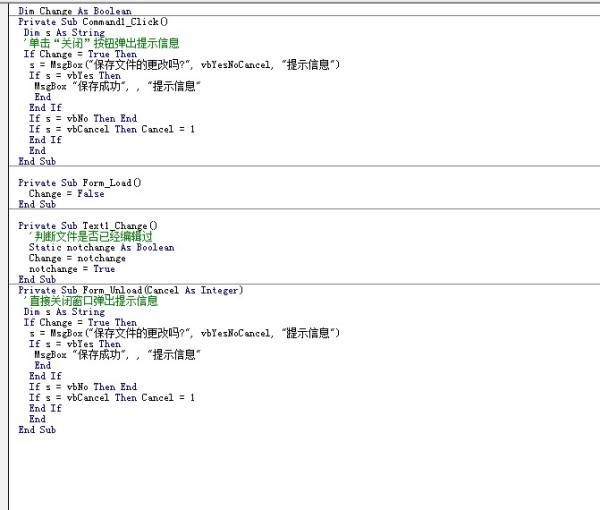This screenshot has width=600, height=510.
Task: Click the 'Private Sub Text1_Change()' line
Action: tap(88, 226)
